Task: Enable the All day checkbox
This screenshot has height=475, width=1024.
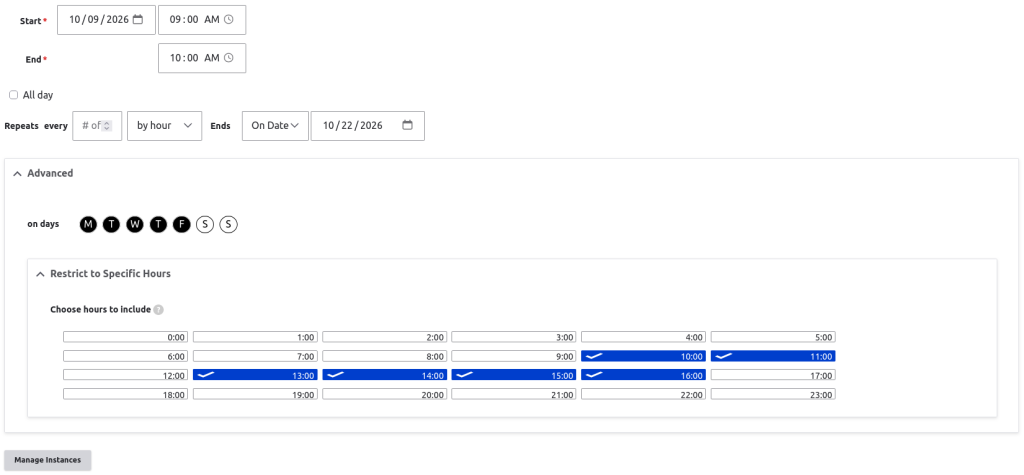Action: click(14, 95)
